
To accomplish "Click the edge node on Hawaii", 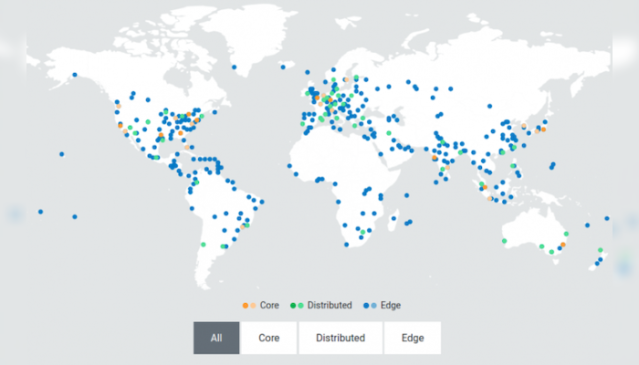I will 62,154.
